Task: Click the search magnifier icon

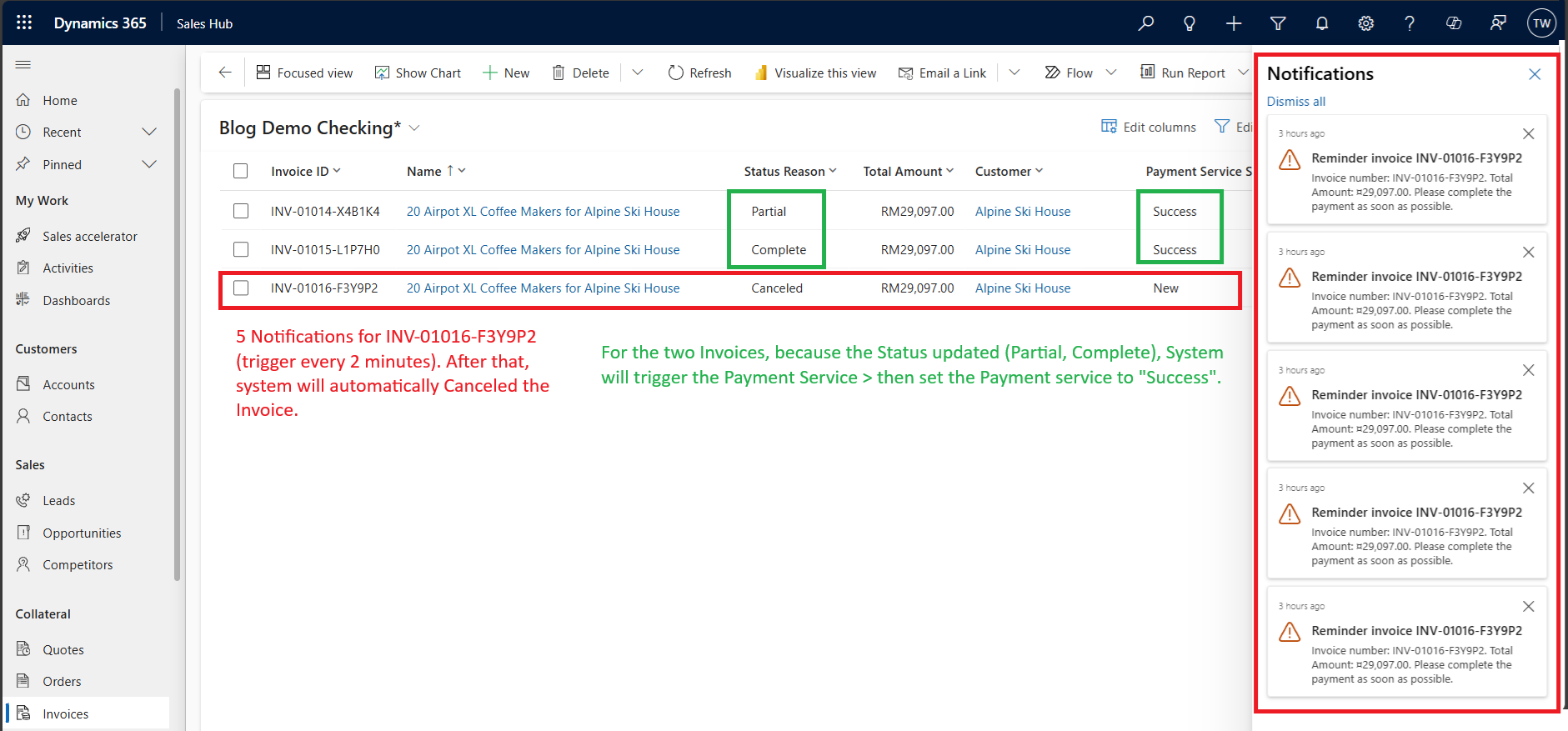Action: pos(1146,23)
